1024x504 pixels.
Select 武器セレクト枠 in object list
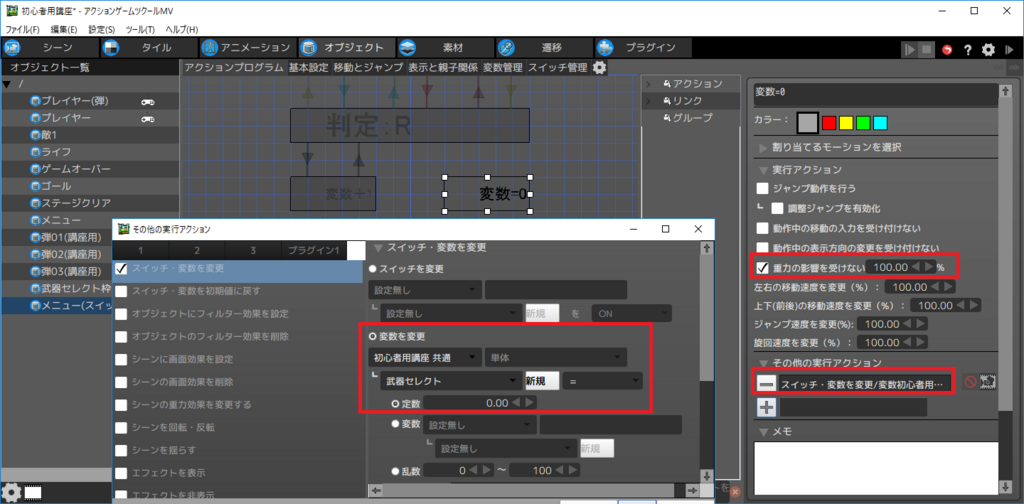click(x=76, y=288)
